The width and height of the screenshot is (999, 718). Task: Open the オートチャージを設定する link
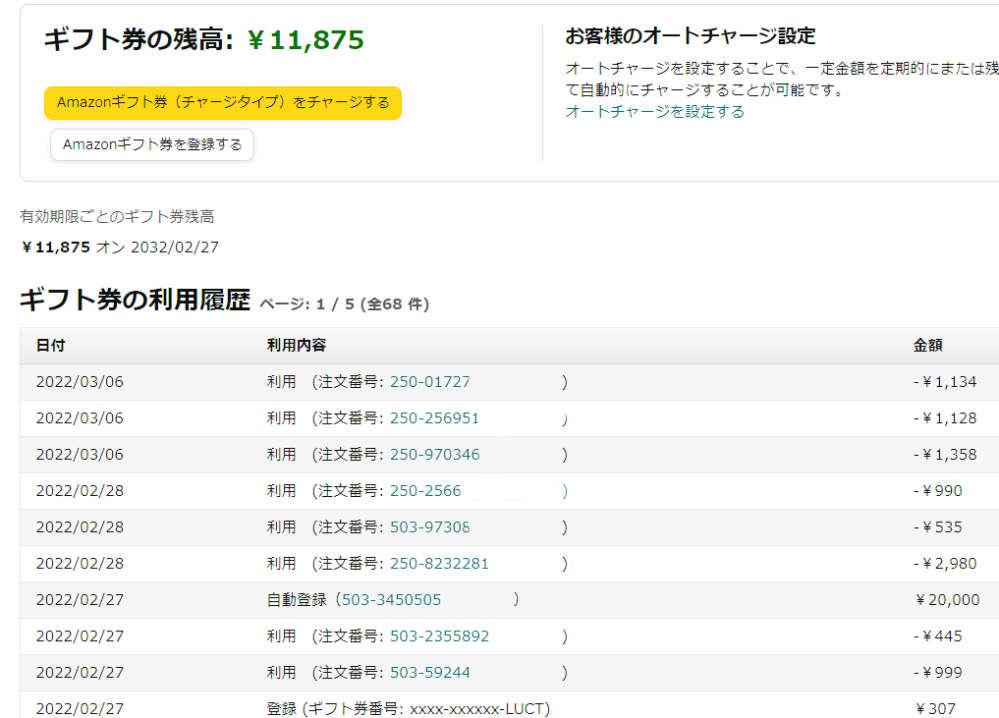[655, 112]
